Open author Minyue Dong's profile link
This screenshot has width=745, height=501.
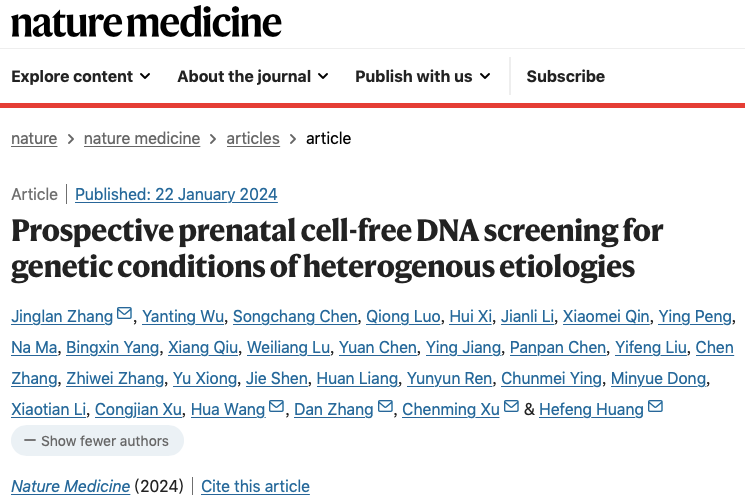(x=658, y=378)
